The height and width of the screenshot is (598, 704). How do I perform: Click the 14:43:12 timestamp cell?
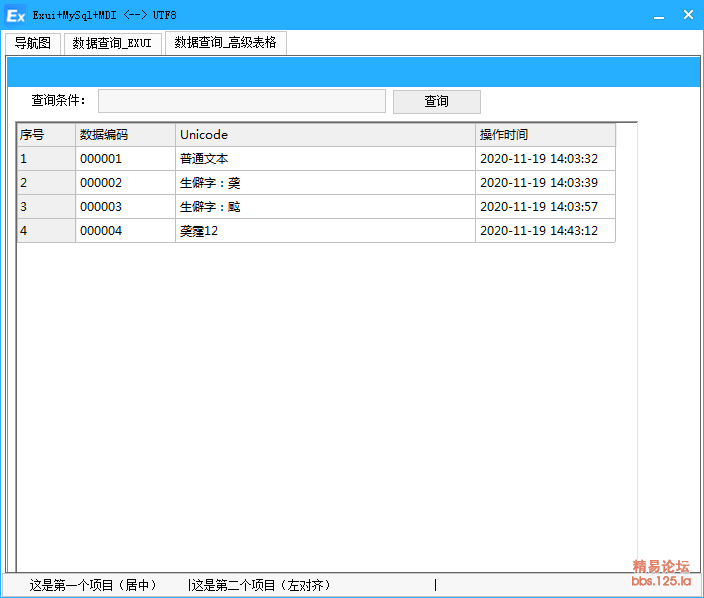click(x=545, y=231)
